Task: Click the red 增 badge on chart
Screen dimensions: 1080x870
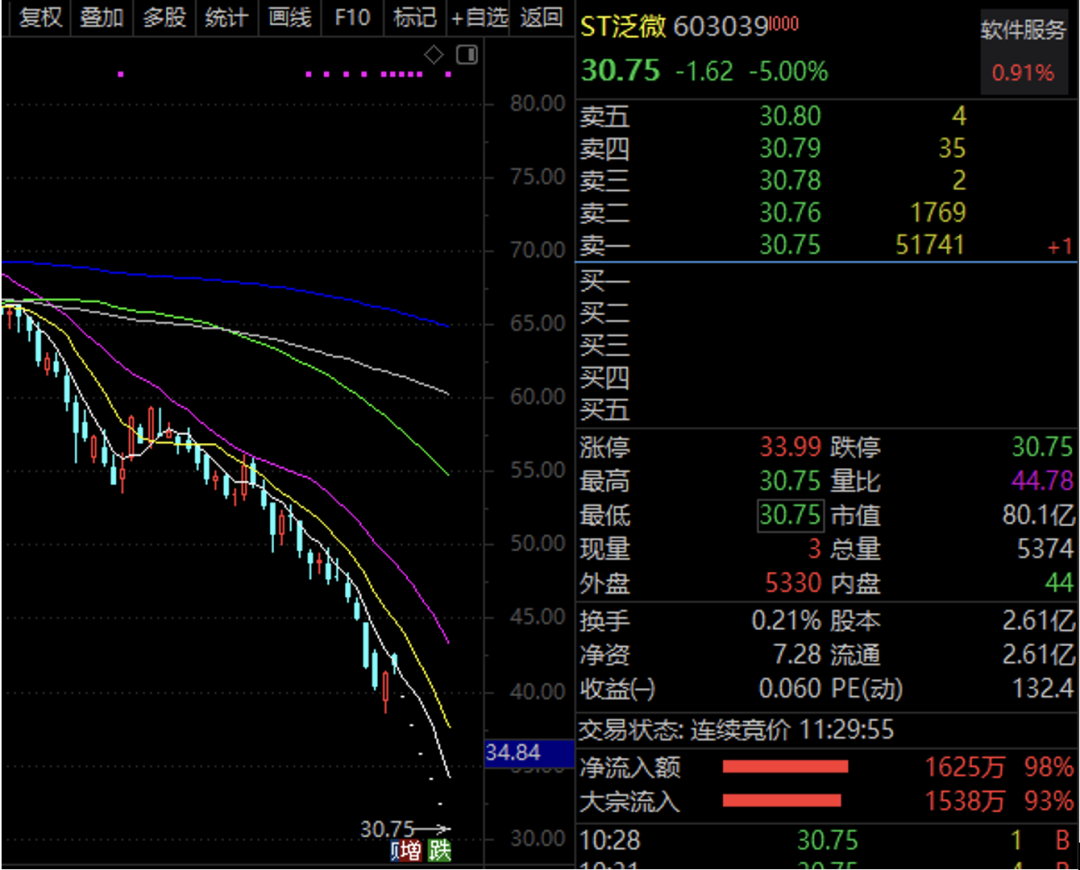Action: 411,851
